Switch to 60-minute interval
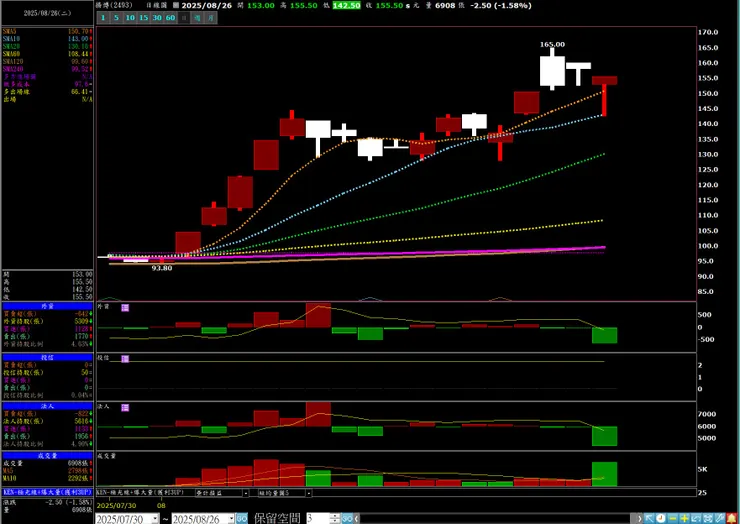 pyautogui.click(x=171, y=18)
